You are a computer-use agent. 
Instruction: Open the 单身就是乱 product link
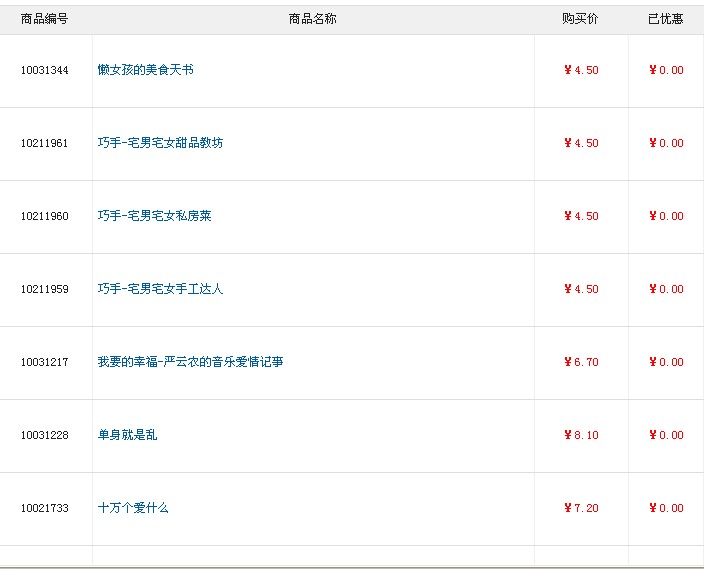(128, 435)
